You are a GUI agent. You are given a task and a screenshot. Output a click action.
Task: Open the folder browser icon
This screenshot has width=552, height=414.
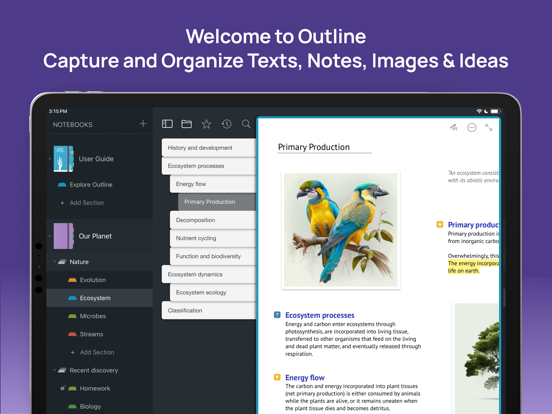pos(187,124)
